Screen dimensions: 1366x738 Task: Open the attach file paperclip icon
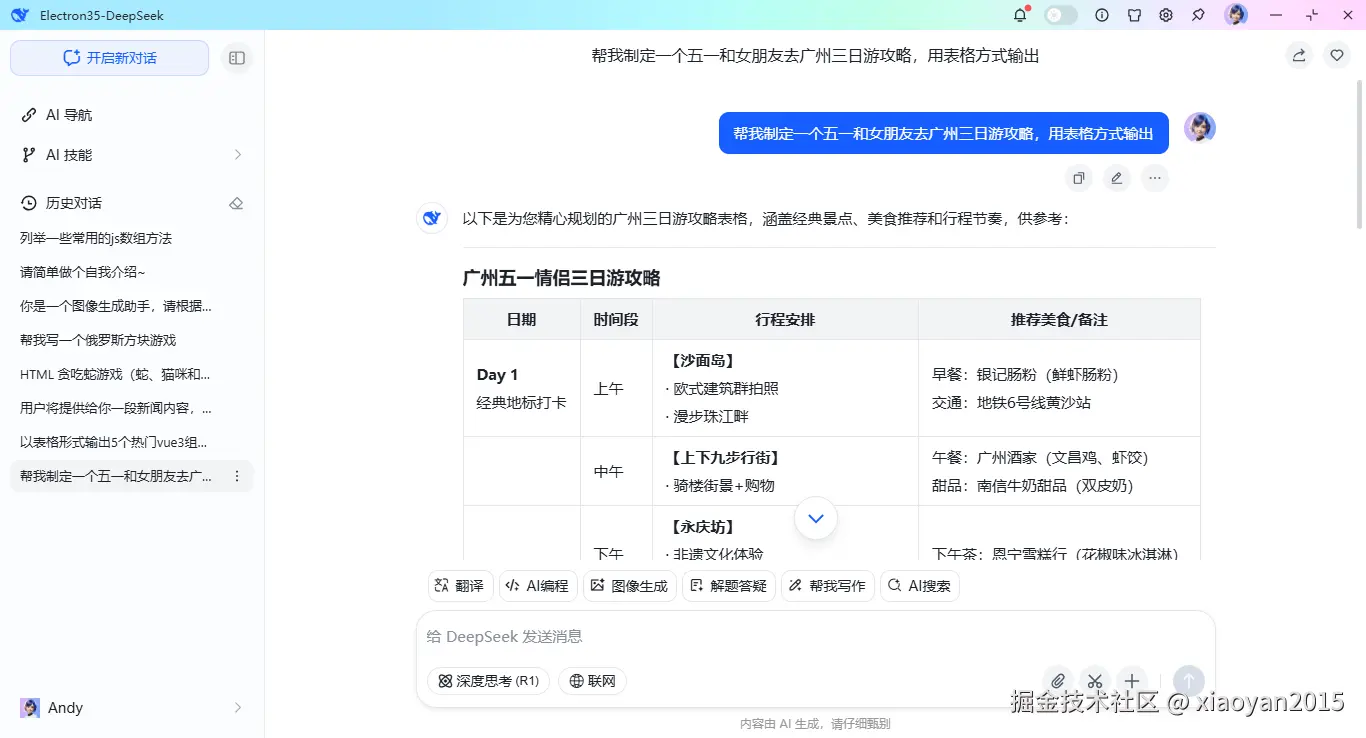[1058, 681]
